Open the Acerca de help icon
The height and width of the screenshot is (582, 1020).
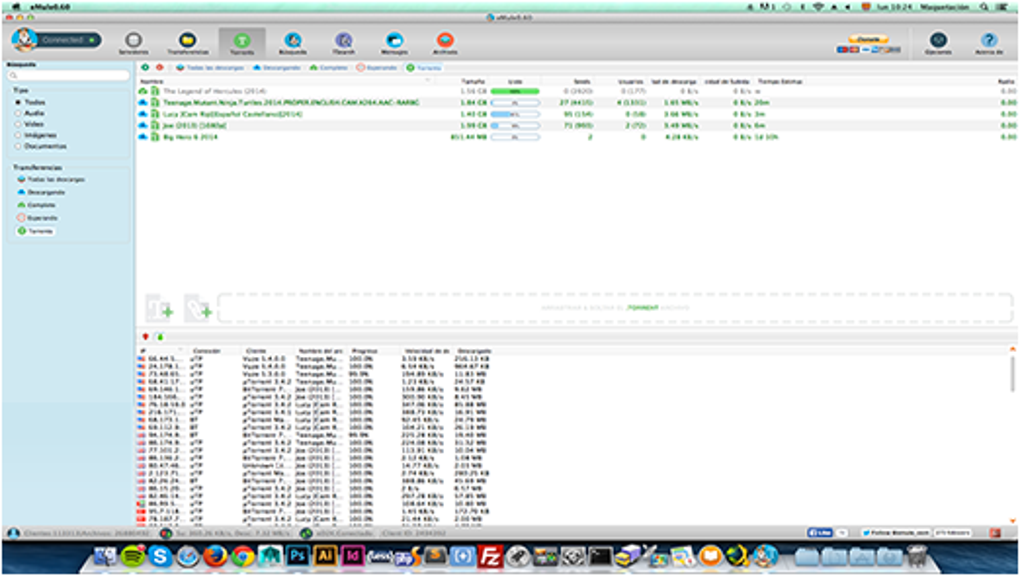pyautogui.click(x=989, y=43)
